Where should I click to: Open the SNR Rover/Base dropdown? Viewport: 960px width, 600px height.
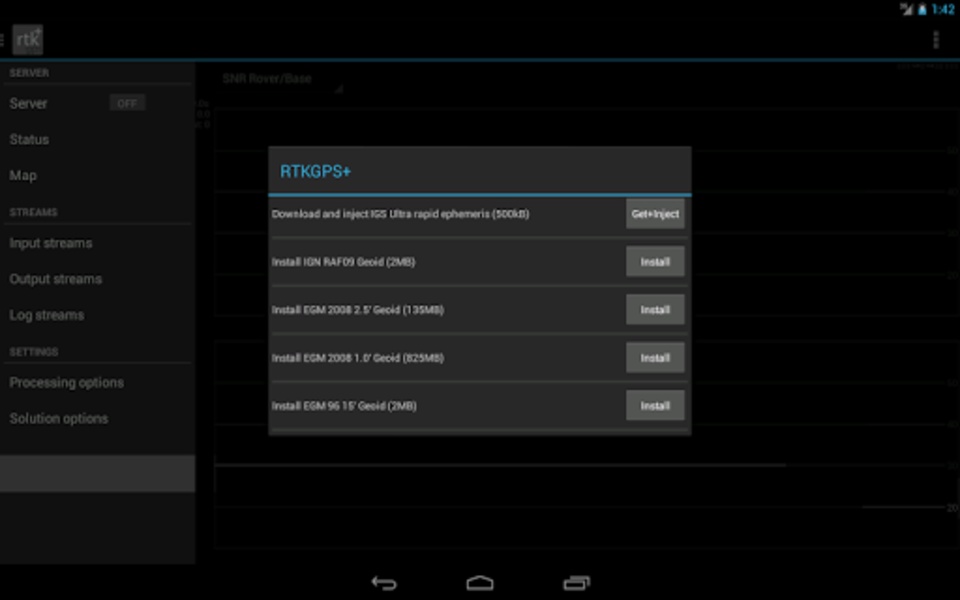coord(281,80)
